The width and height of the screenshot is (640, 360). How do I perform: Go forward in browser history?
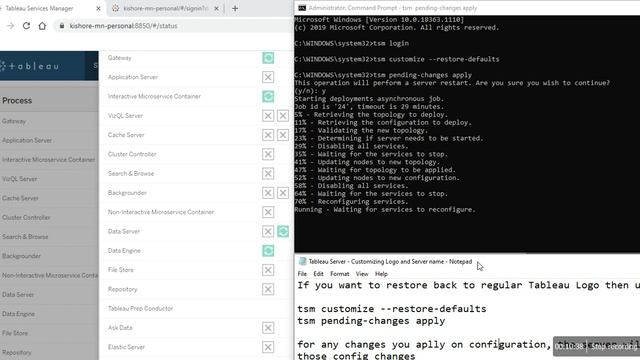pos(11,26)
